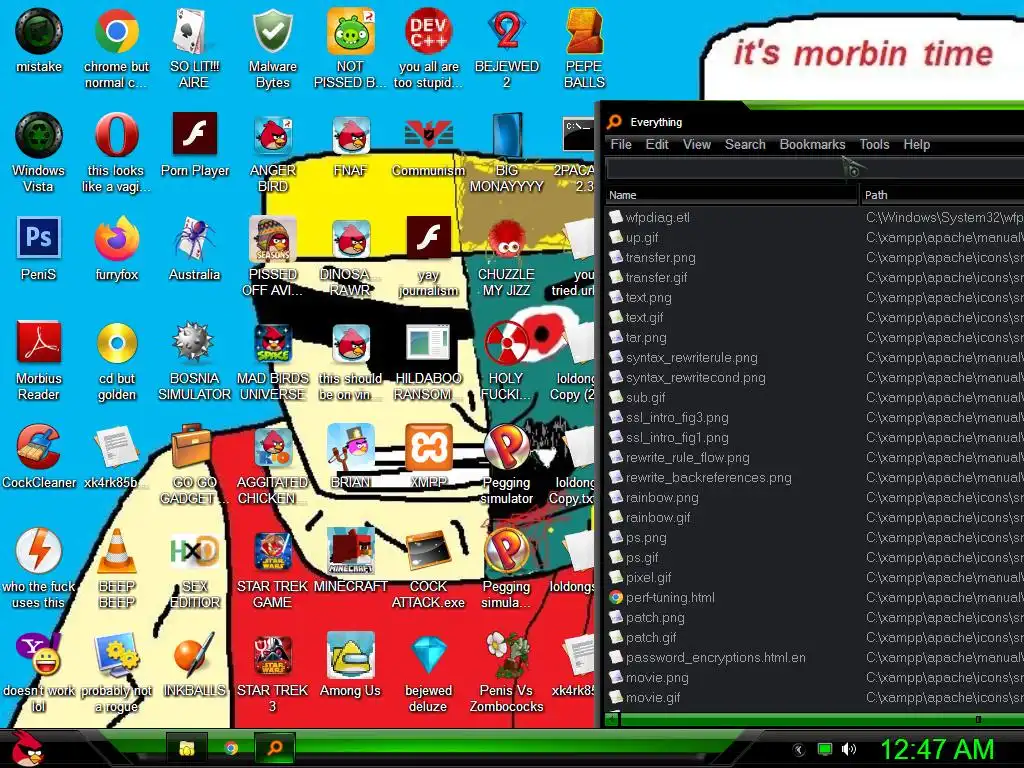Open the file explorer taskbar button

point(187,748)
